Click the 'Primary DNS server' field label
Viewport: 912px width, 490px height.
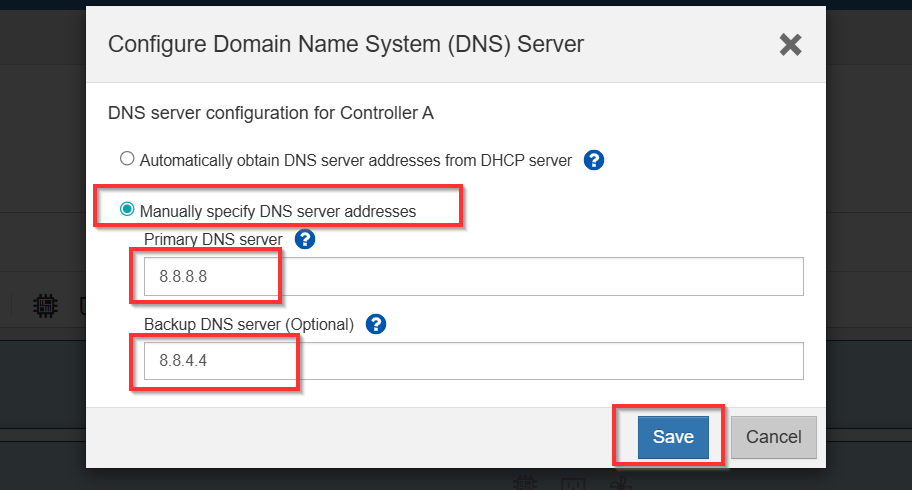[x=213, y=240]
